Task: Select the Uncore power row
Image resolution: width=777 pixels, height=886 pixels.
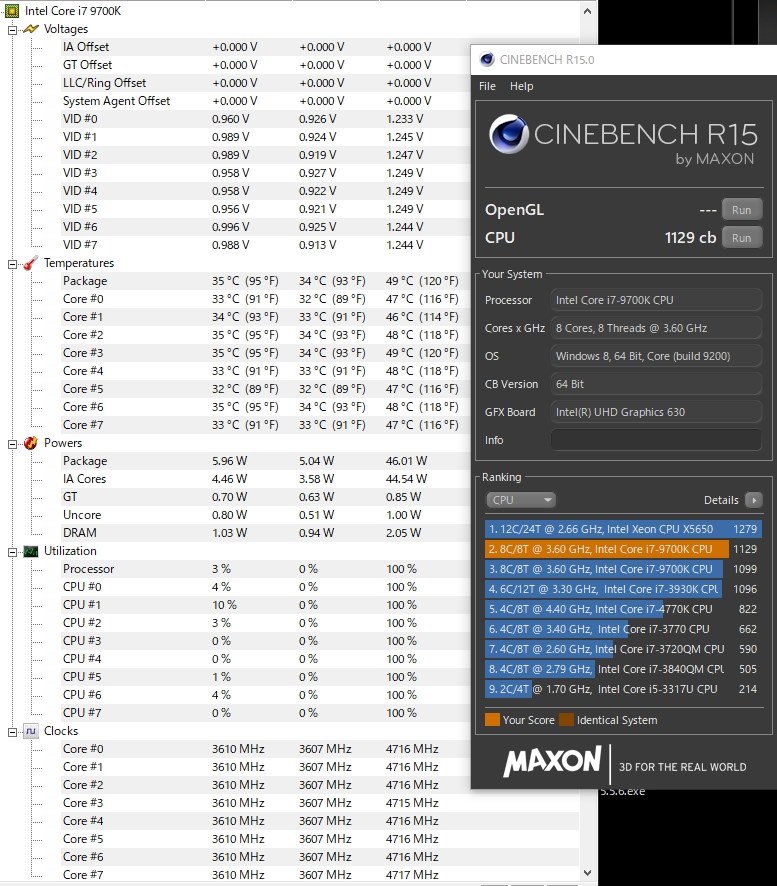Action: (264, 515)
